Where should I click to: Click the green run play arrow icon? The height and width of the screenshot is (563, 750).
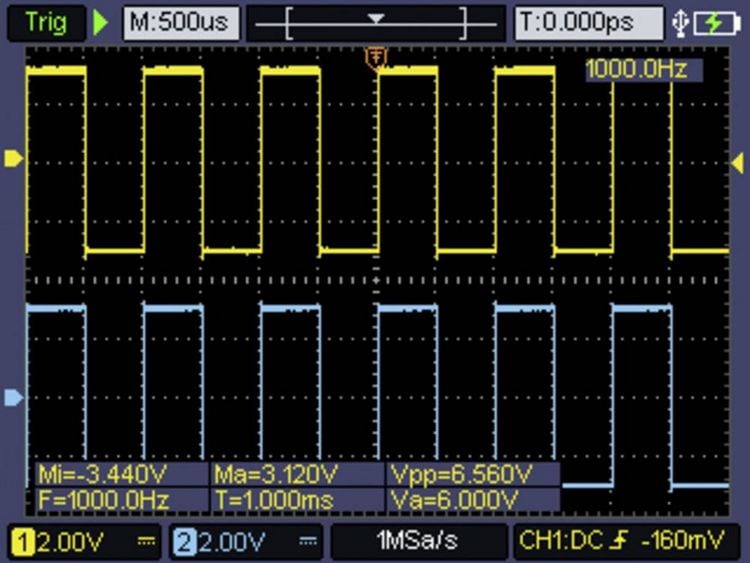click(100, 22)
